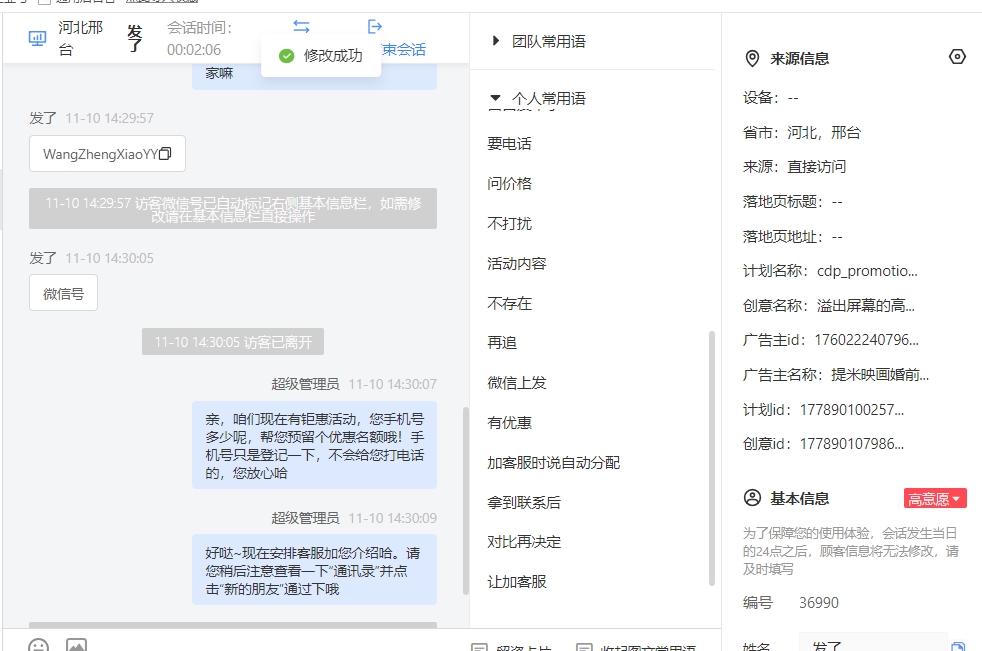Click the 微信号 visitor message bubble

click(x=63, y=293)
